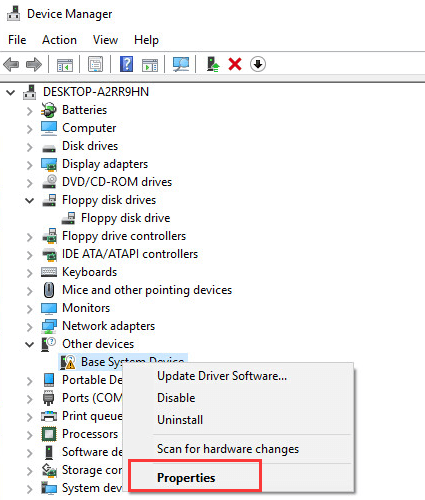Click the Back arrow toolbar icon
The width and height of the screenshot is (425, 500).
(x=11, y=64)
